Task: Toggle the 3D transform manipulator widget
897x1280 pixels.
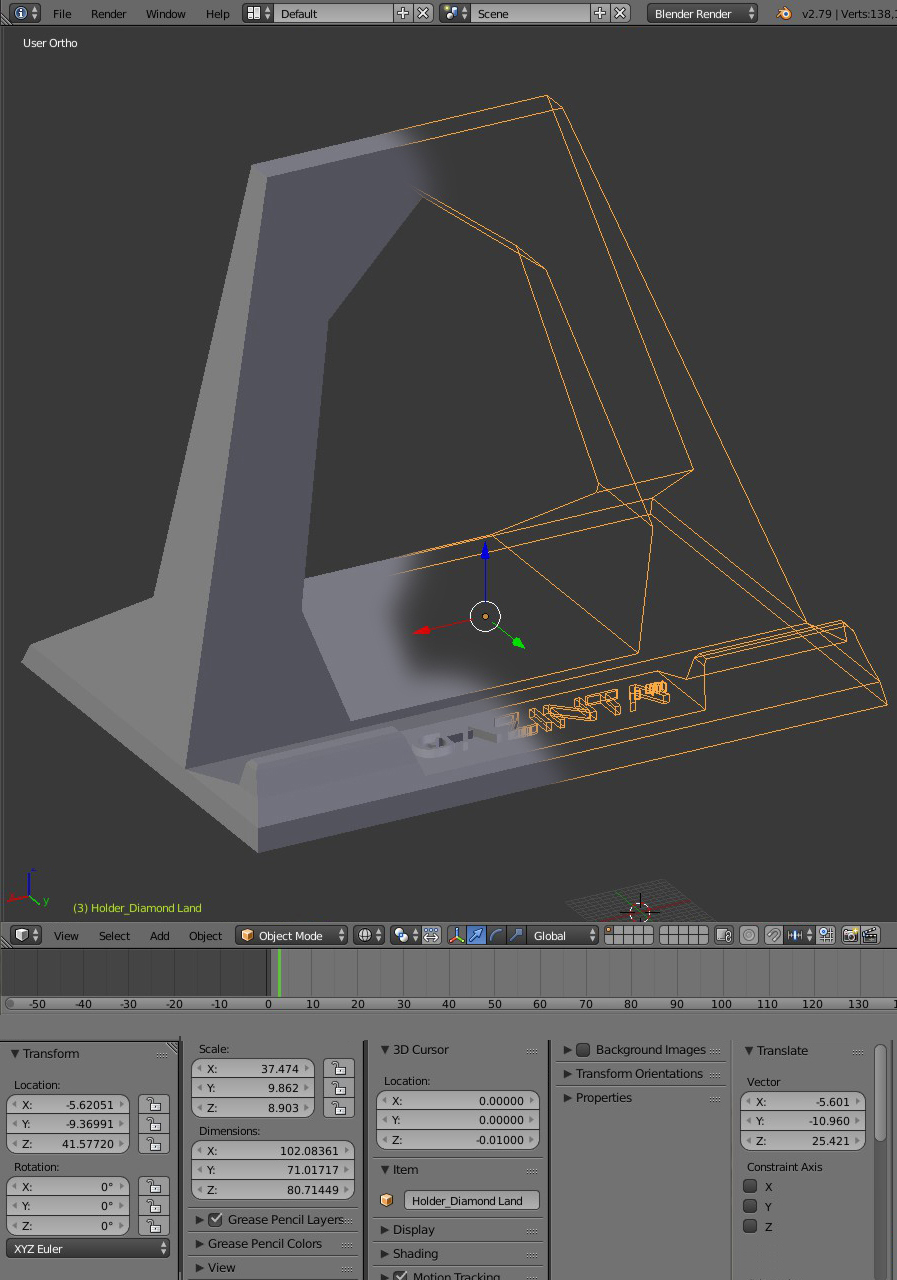Action: 456,935
